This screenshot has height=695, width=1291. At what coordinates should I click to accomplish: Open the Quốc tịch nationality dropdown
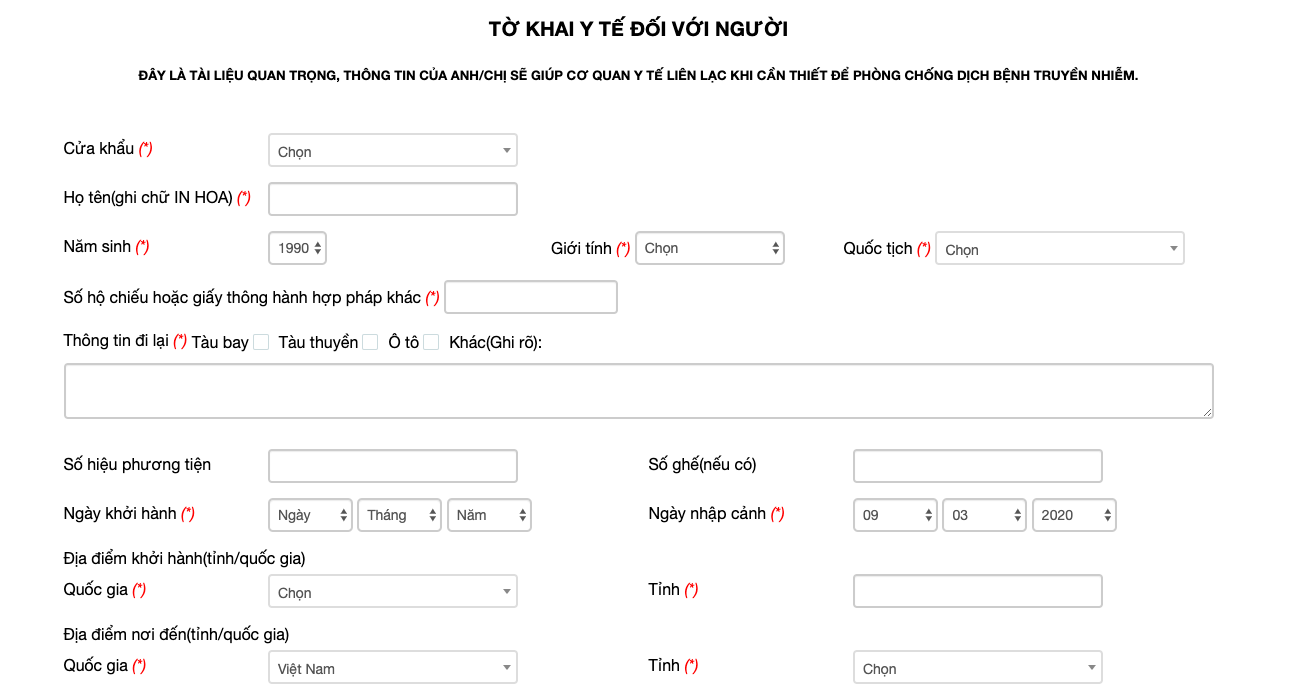(x=1059, y=248)
